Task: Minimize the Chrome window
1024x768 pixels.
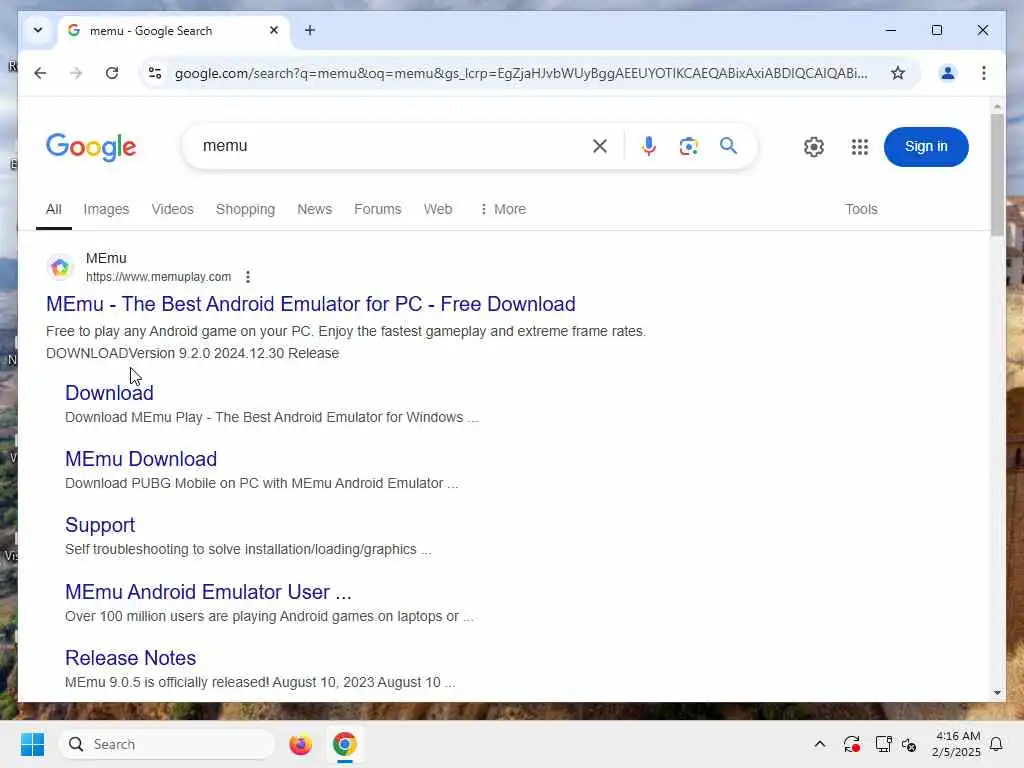Action: coord(890,30)
